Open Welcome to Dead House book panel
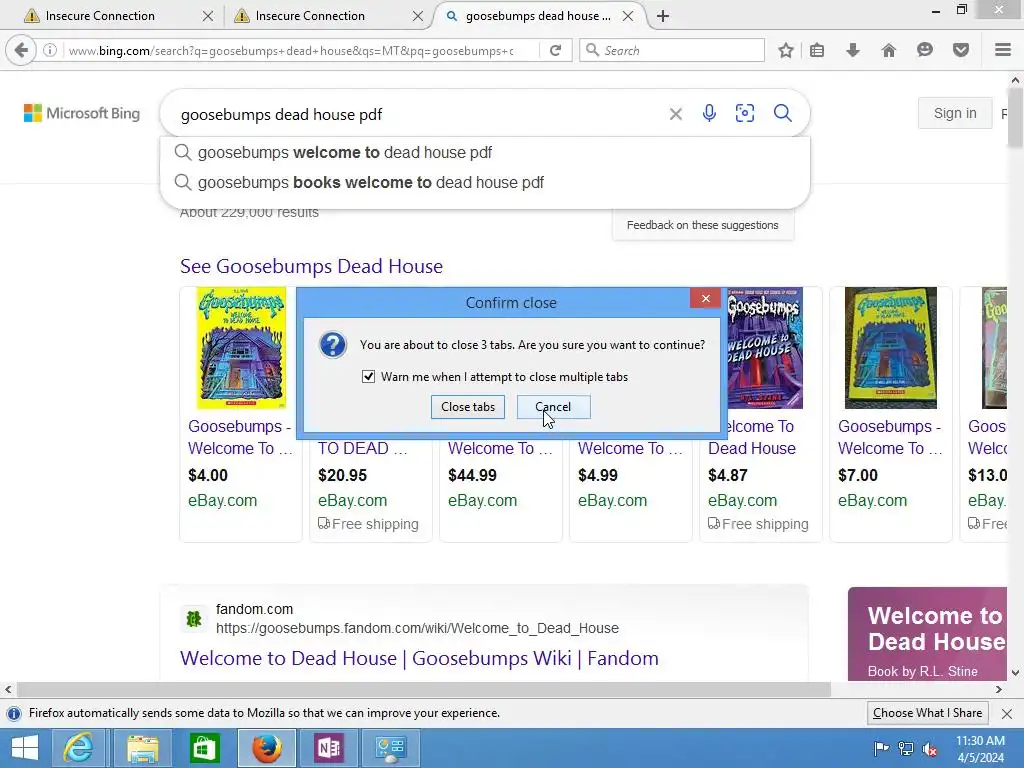 coord(927,634)
